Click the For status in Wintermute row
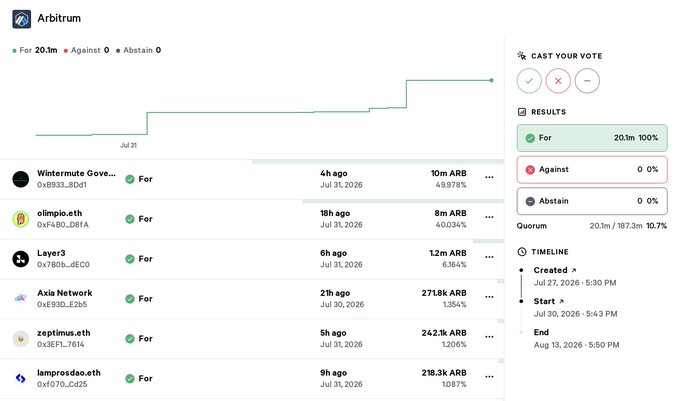Image resolution: width=680 pixels, height=401 pixels. click(139, 179)
